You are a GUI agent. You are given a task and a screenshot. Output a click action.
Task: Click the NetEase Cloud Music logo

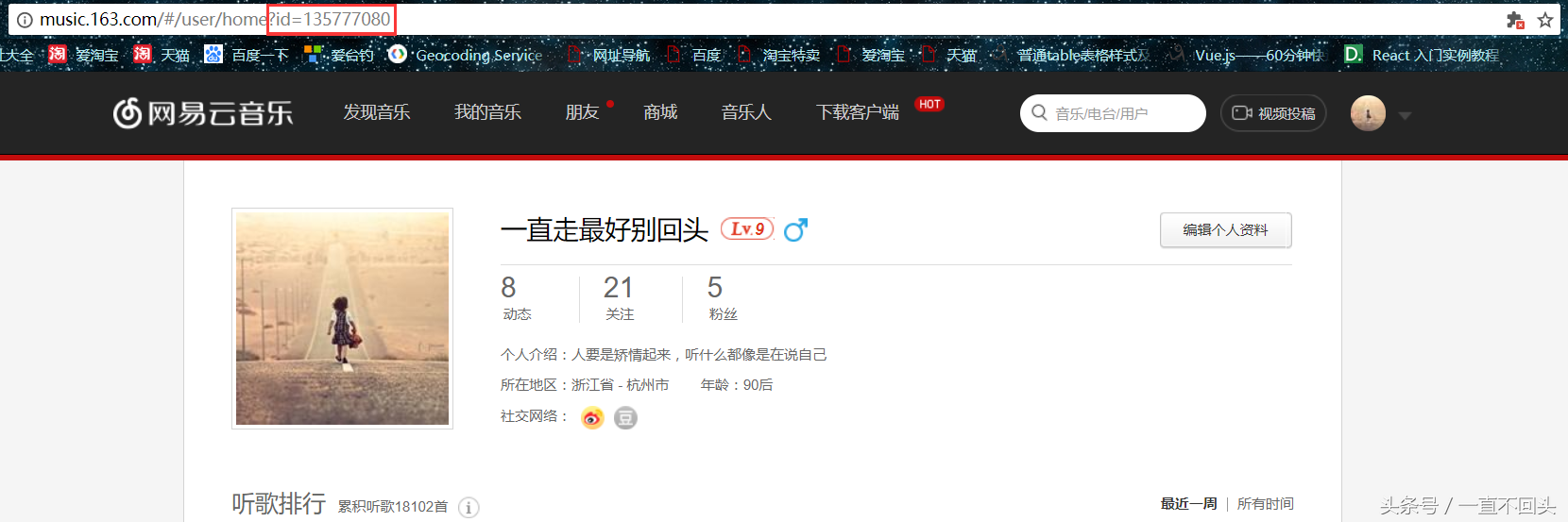tap(203, 113)
